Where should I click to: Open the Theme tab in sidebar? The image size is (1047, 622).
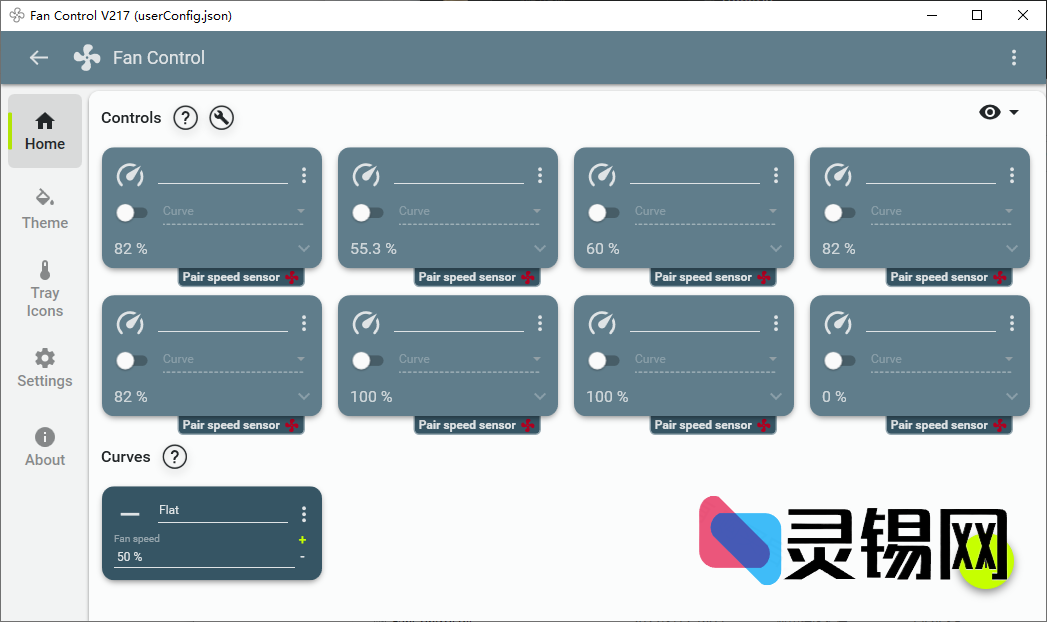point(45,208)
